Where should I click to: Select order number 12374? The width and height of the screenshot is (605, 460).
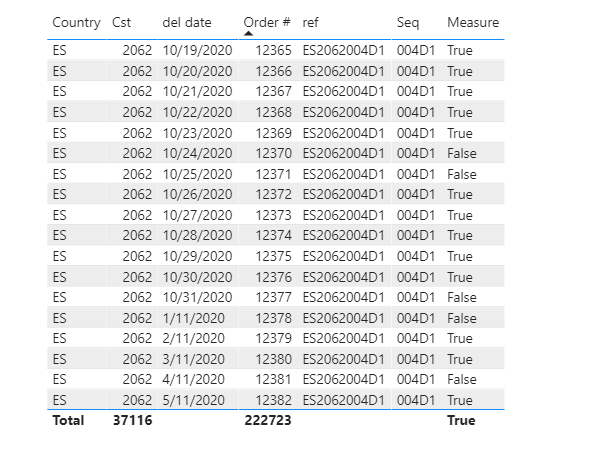click(274, 235)
